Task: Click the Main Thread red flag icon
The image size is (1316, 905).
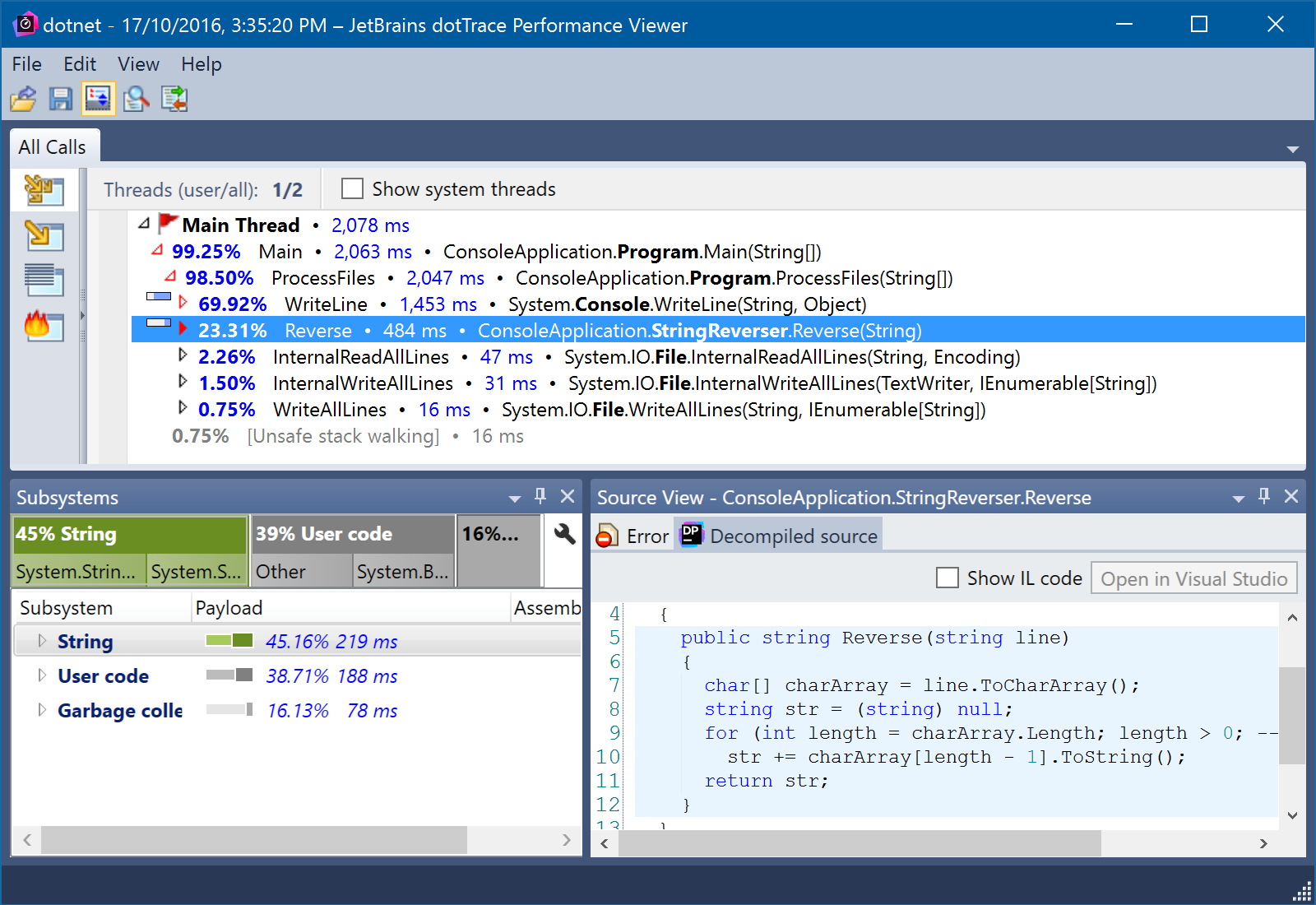Action: pyautogui.click(x=169, y=223)
